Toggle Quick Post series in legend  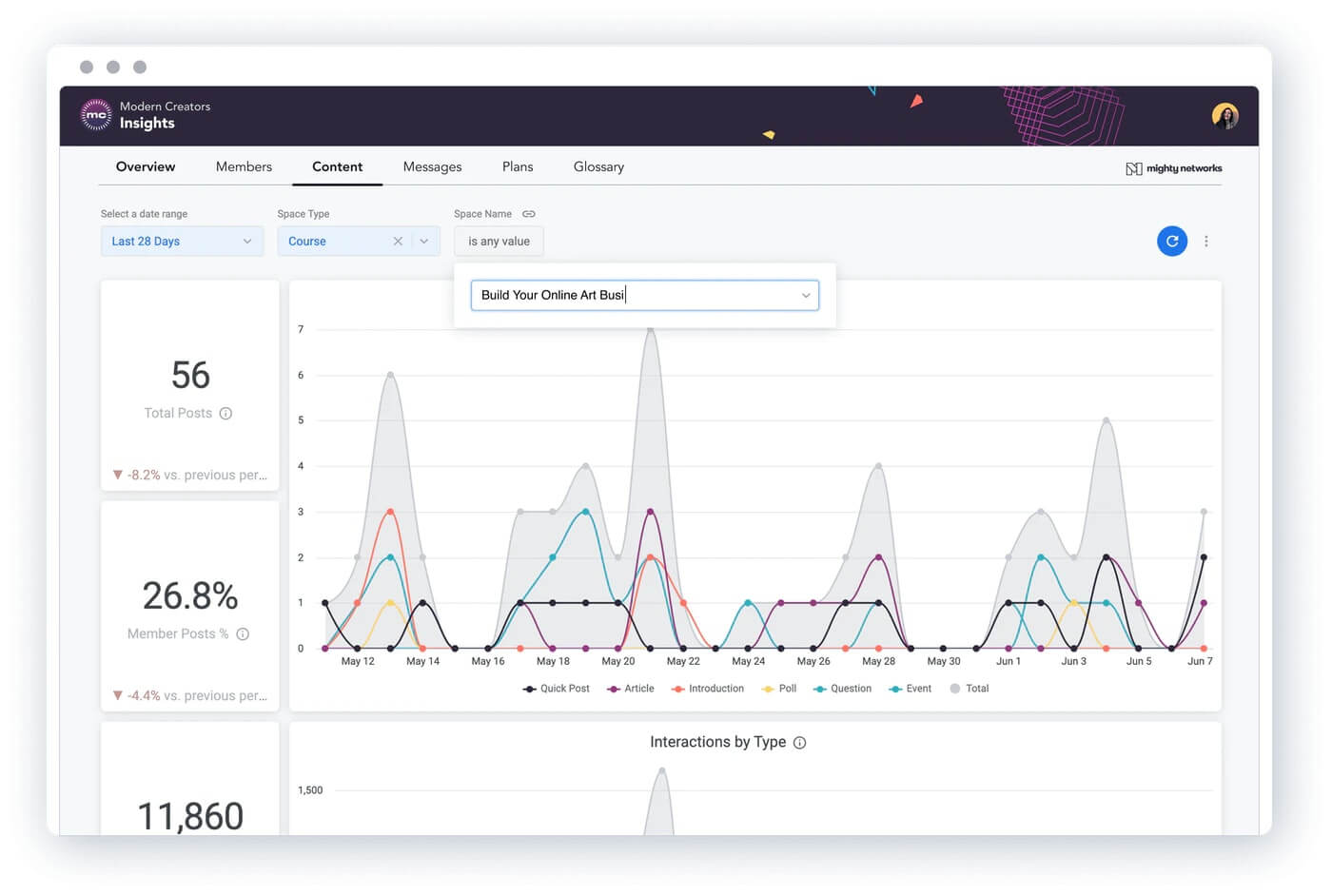click(557, 689)
